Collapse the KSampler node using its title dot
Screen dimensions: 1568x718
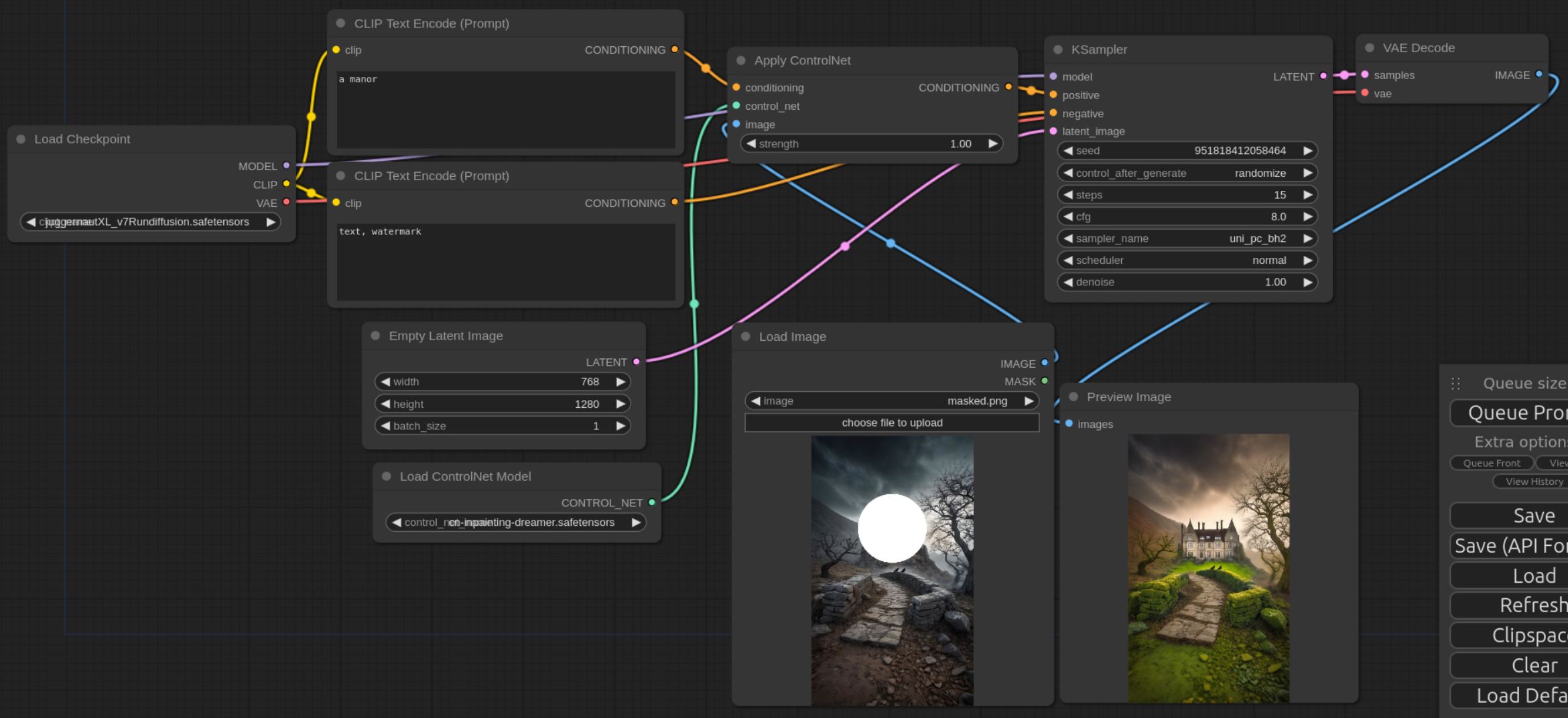pos(1057,50)
